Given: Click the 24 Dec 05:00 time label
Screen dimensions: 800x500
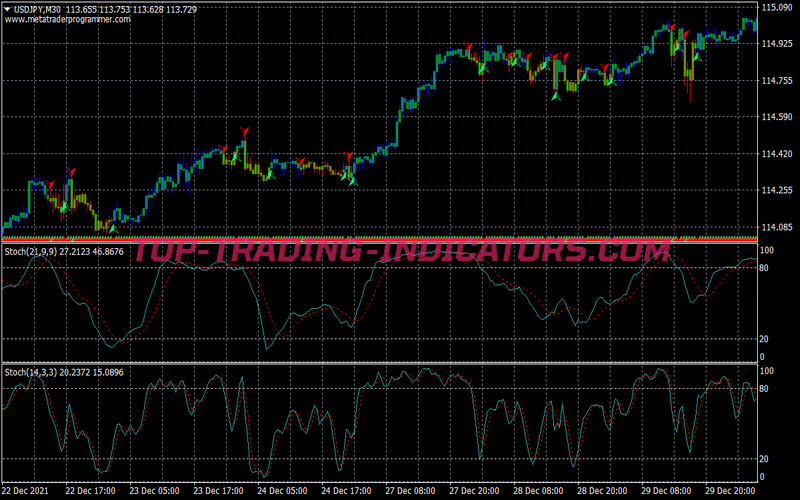Looking at the screenshot, I should pyautogui.click(x=282, y=491).
